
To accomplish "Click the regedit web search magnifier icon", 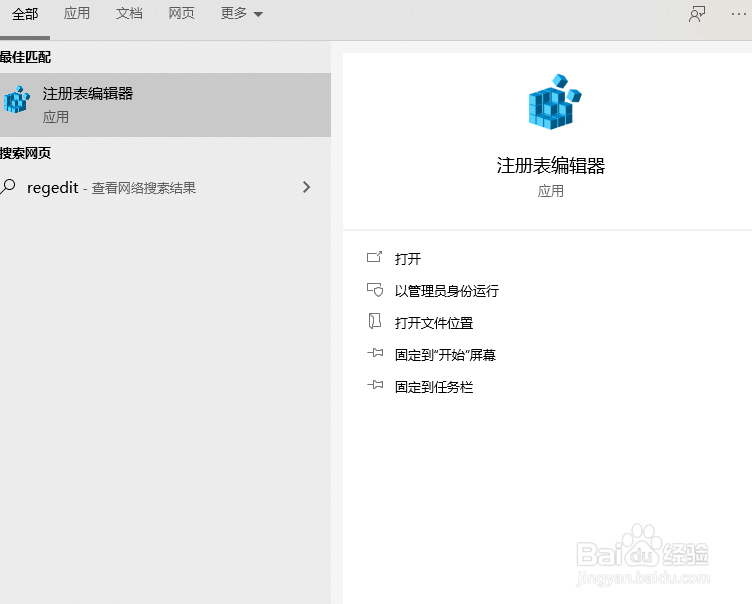I will tap(8, 186).
